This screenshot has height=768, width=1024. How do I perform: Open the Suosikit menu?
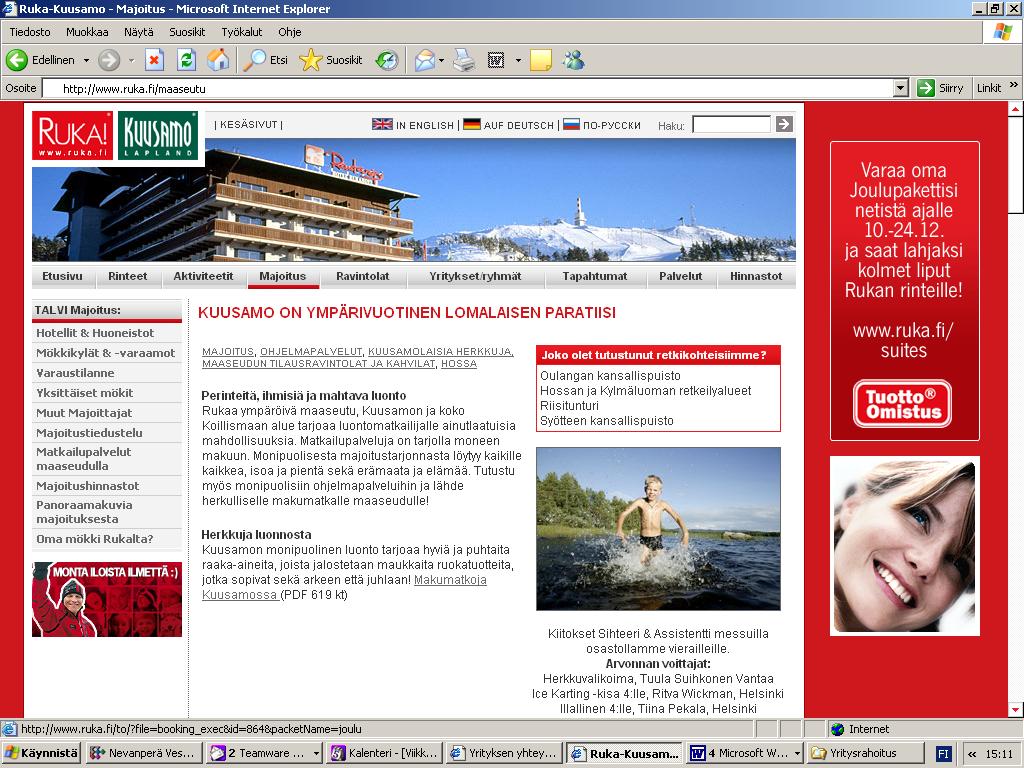click(187, 32)
